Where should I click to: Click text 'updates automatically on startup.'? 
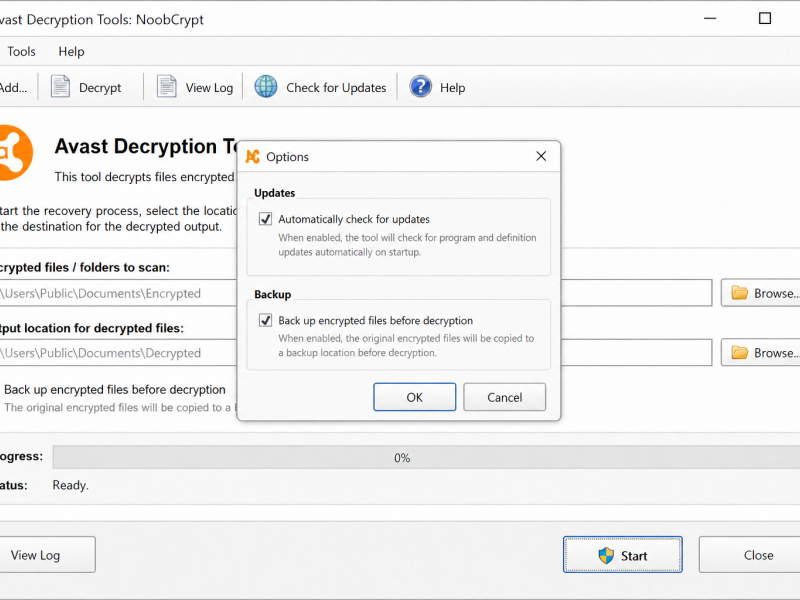[349, 252]
